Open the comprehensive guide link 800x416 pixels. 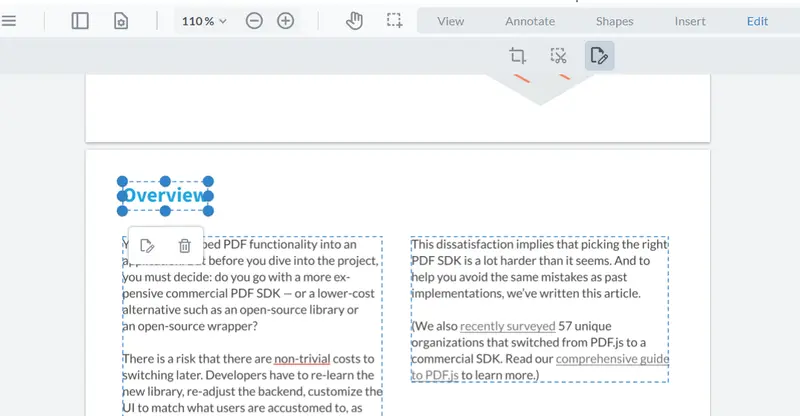coord(612,359)
